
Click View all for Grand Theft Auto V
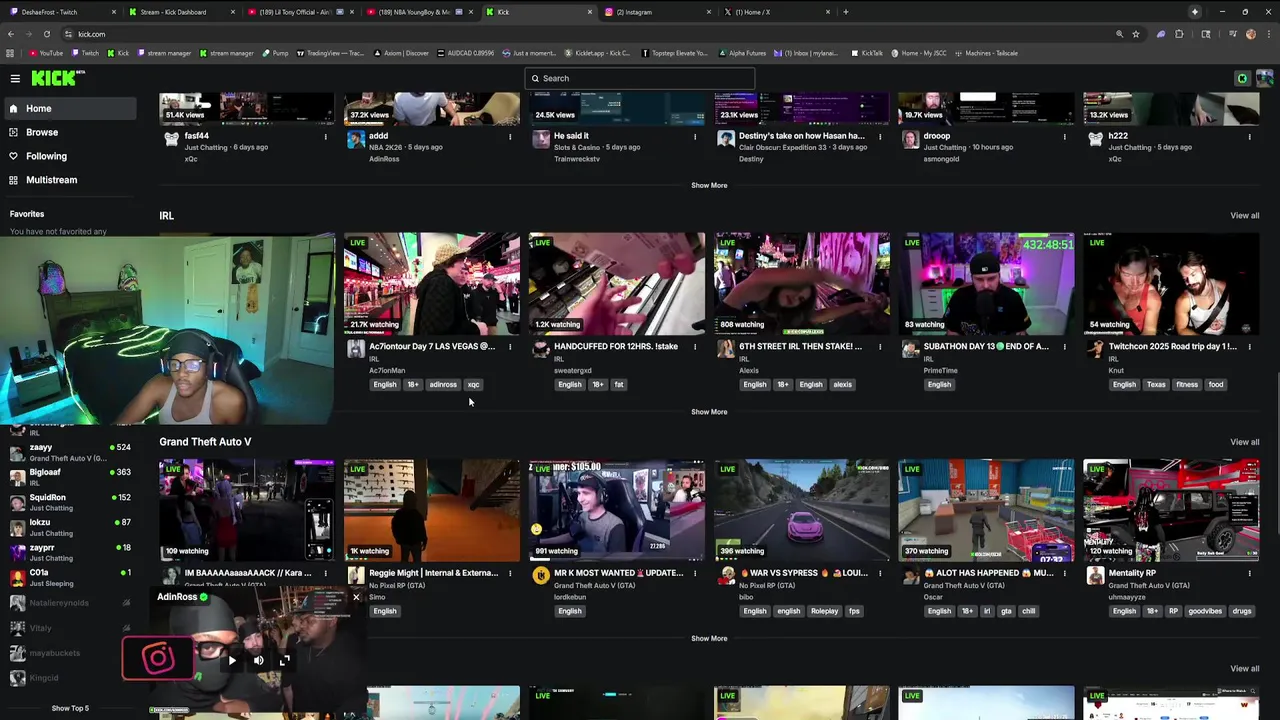click(1244, 442)
